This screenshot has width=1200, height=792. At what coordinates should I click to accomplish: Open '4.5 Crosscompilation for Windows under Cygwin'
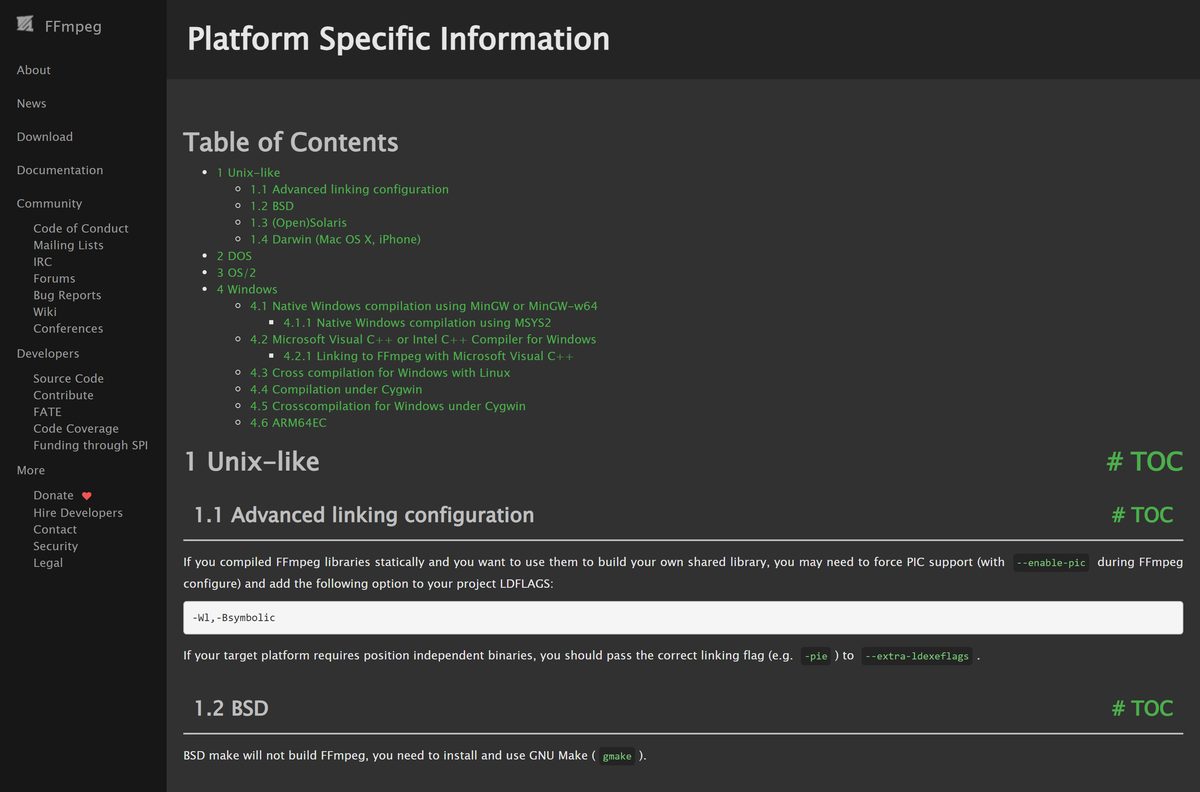click(388, 406)
